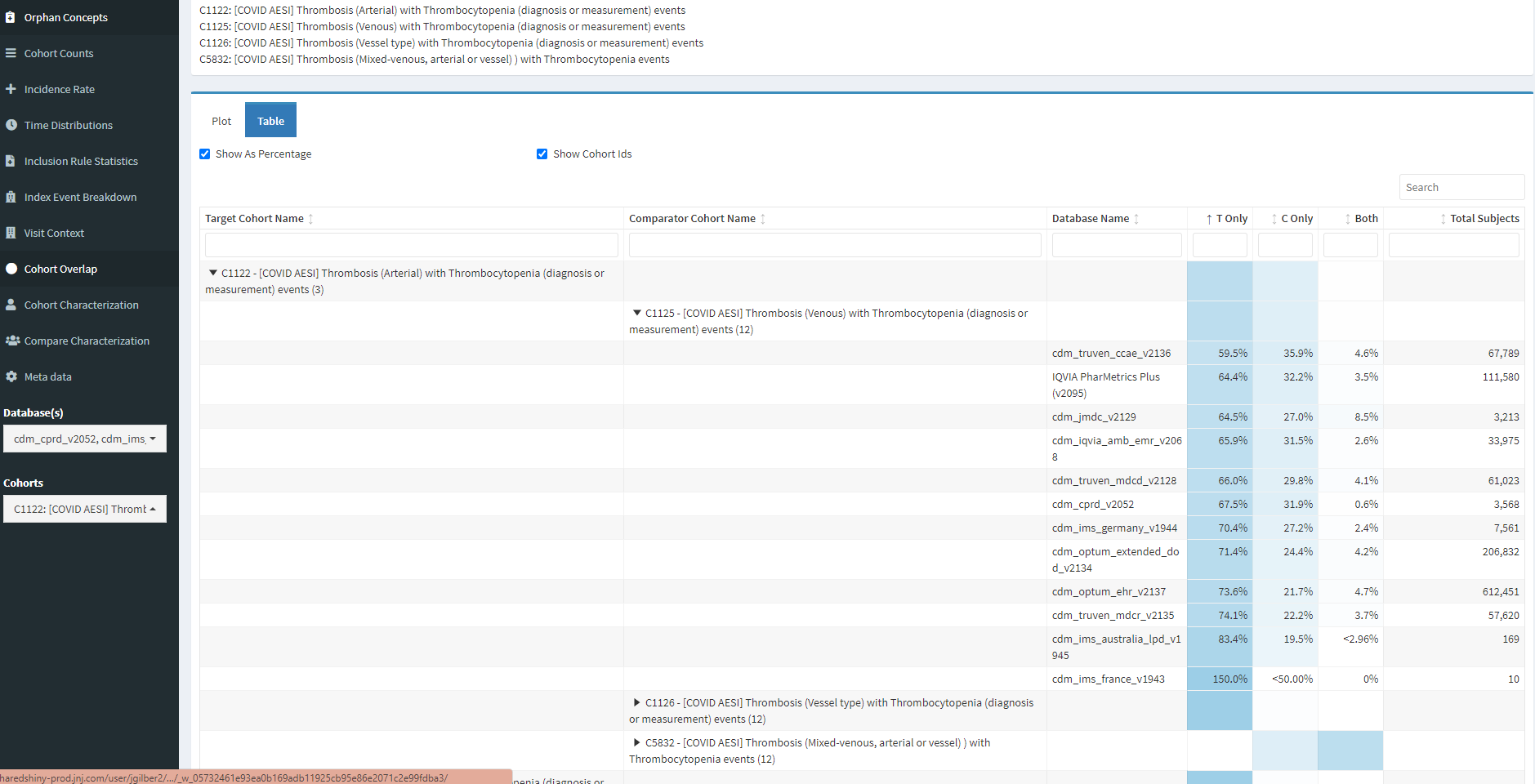Open the Meta data section
This screenshot has height=784, width=1535.
click(47, 376)
